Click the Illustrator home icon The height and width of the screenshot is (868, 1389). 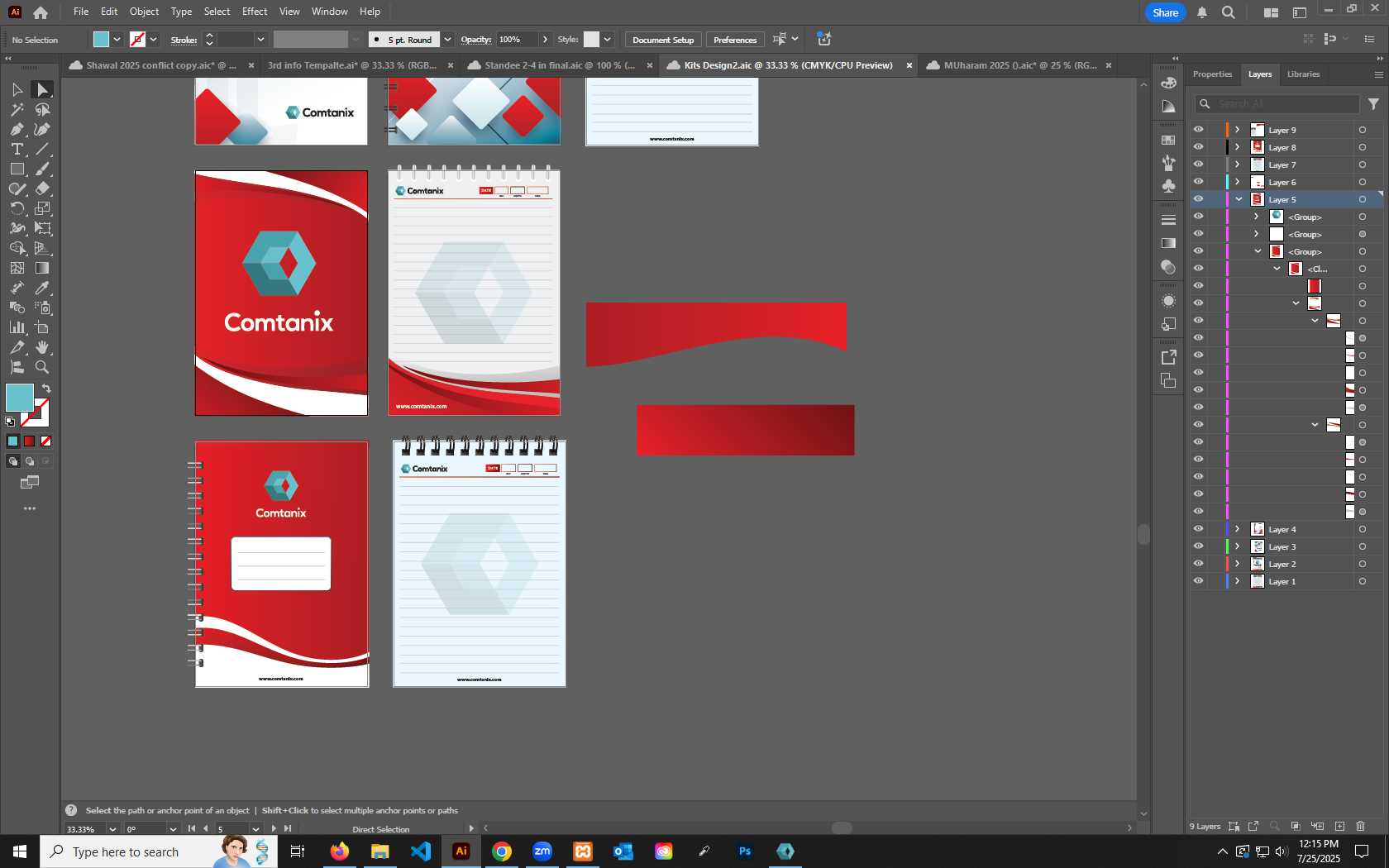pos(40,12)
